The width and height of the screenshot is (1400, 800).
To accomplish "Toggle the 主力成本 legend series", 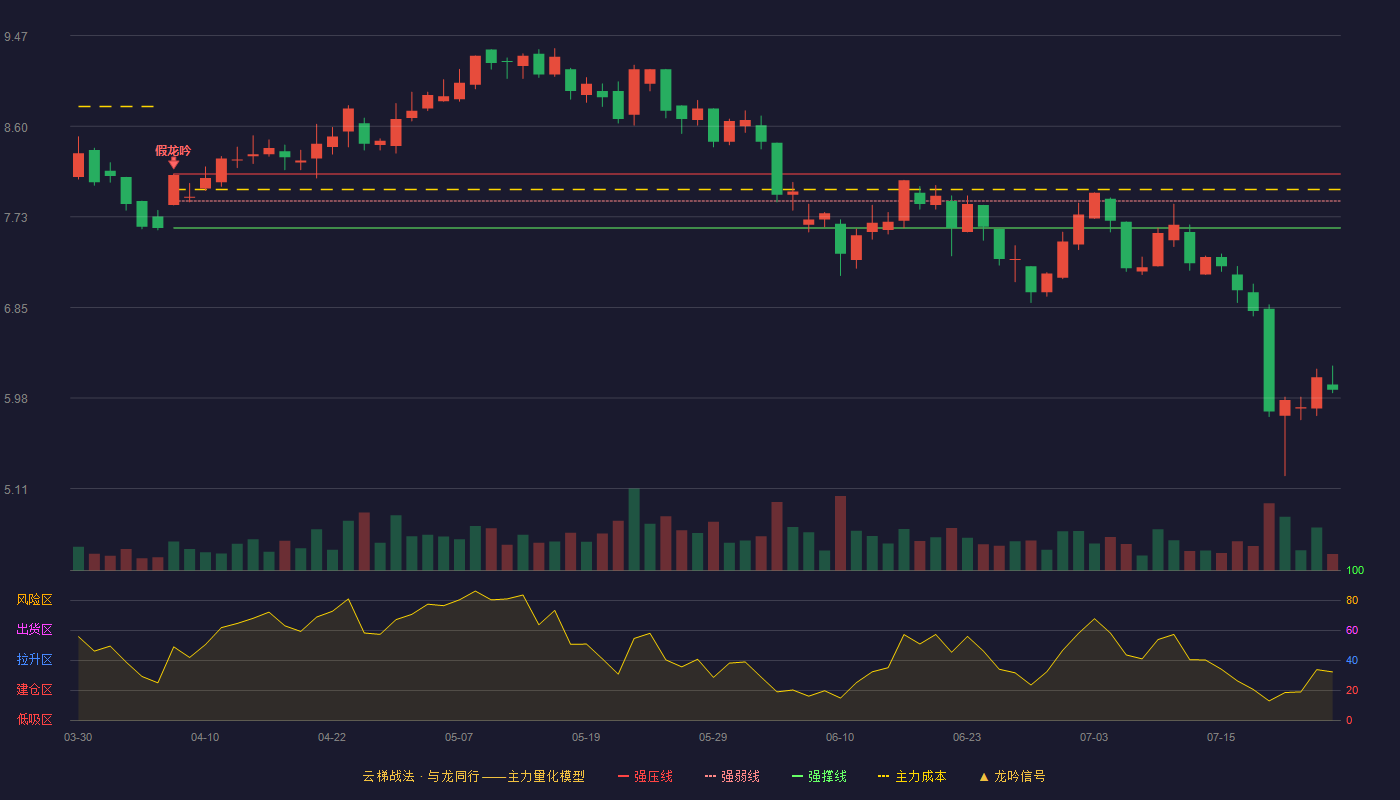I will coord(912,776).
